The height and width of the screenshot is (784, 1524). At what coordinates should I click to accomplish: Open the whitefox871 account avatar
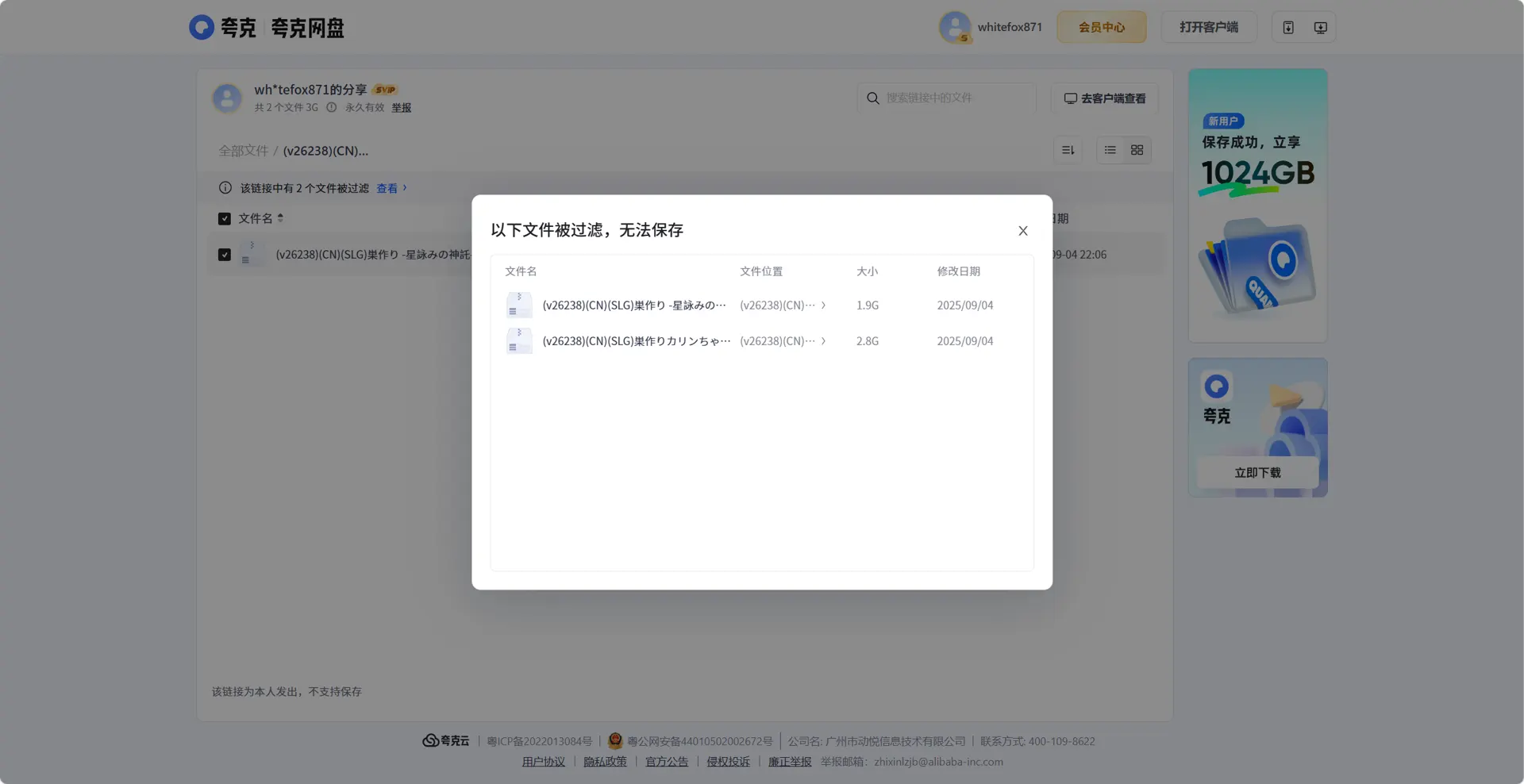pos(955,27)
